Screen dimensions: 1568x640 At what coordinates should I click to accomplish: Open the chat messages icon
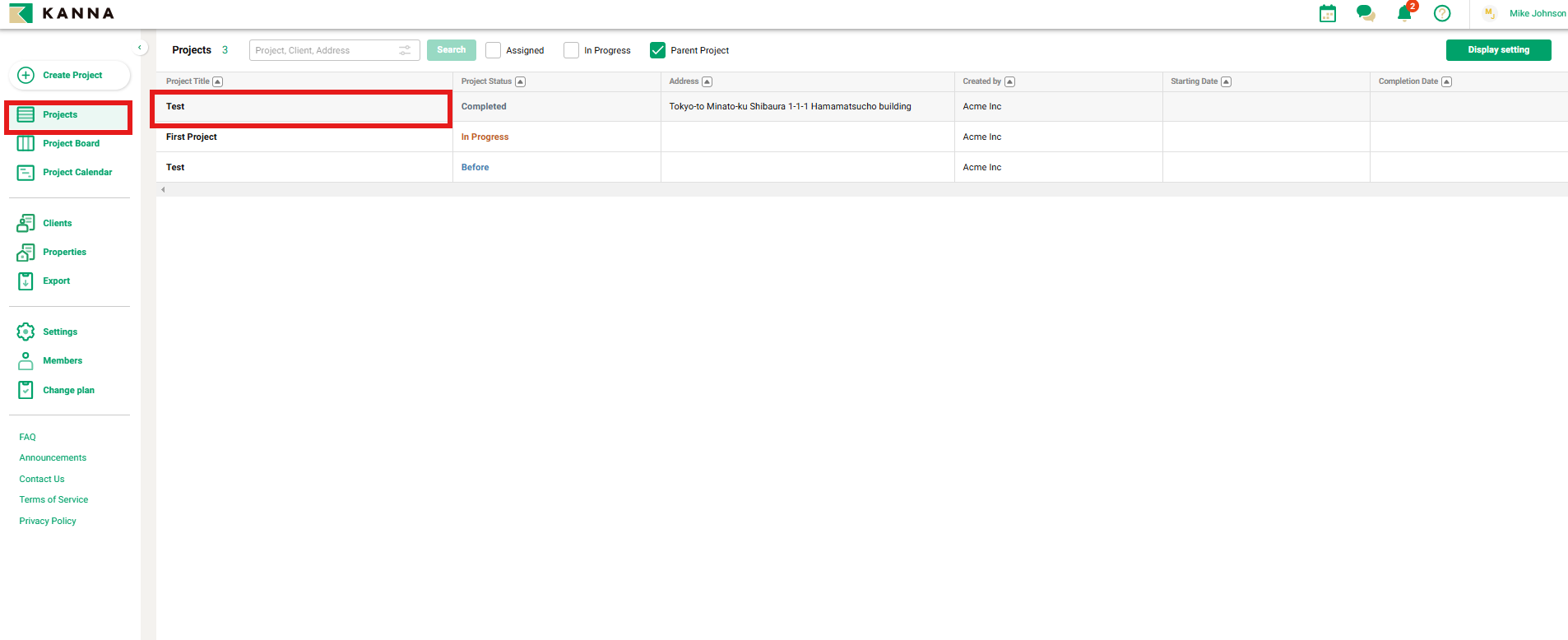[1366, 14]
